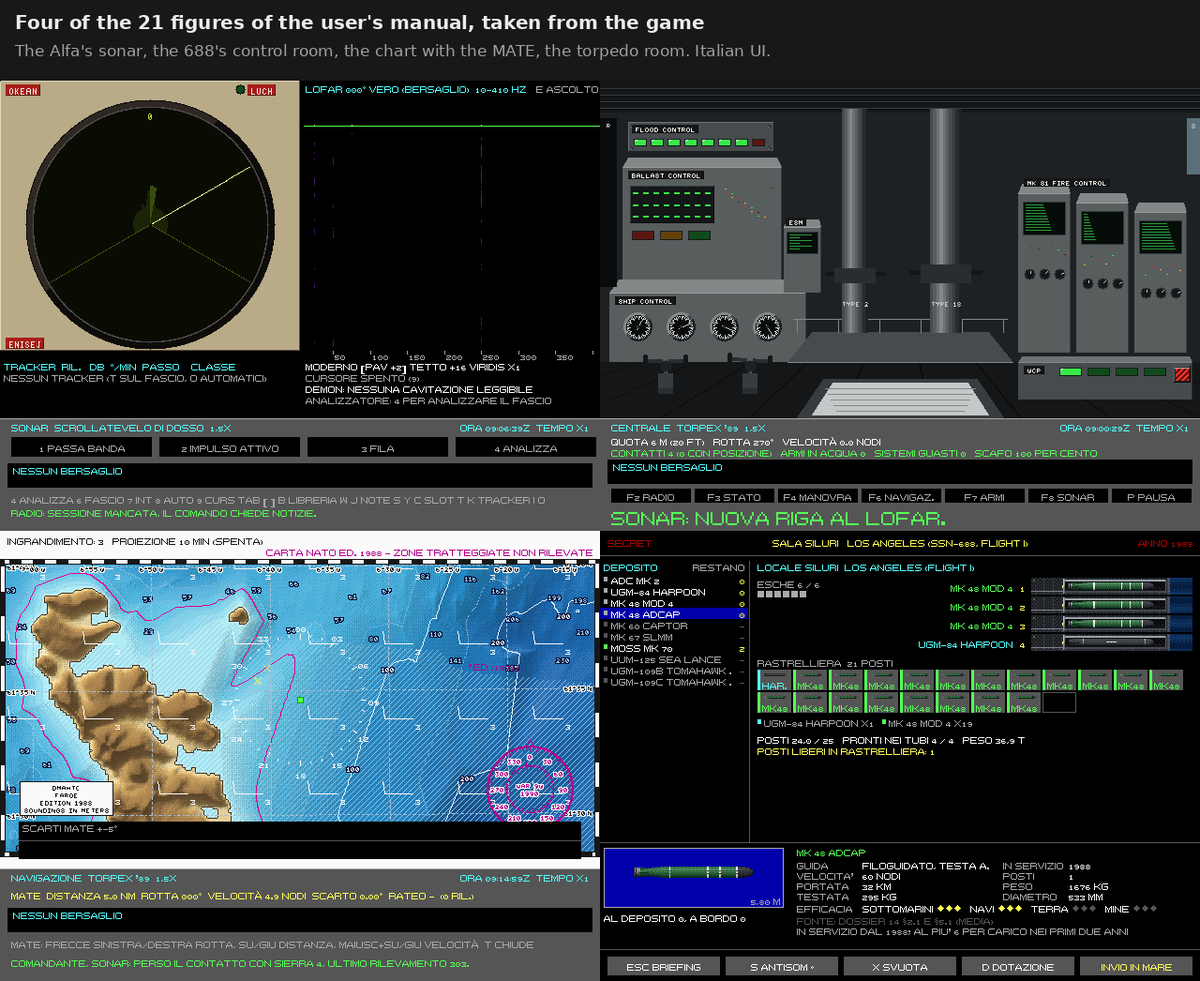Click the Type 18 periscope
Screen dimensions: 1200x981
click(944, 220)
